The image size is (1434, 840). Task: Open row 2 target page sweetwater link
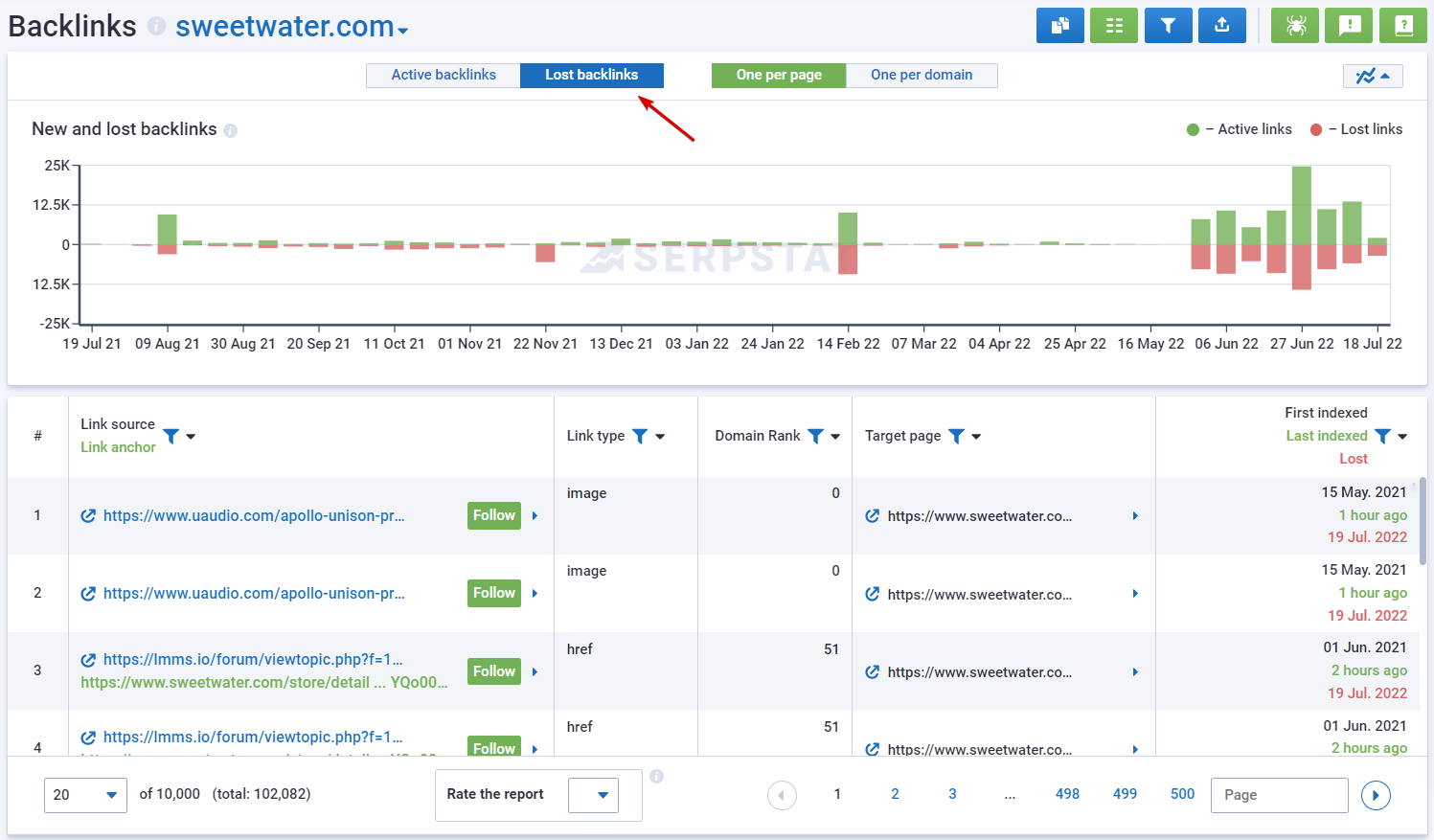pyautogui.click(x=980, y=594)
